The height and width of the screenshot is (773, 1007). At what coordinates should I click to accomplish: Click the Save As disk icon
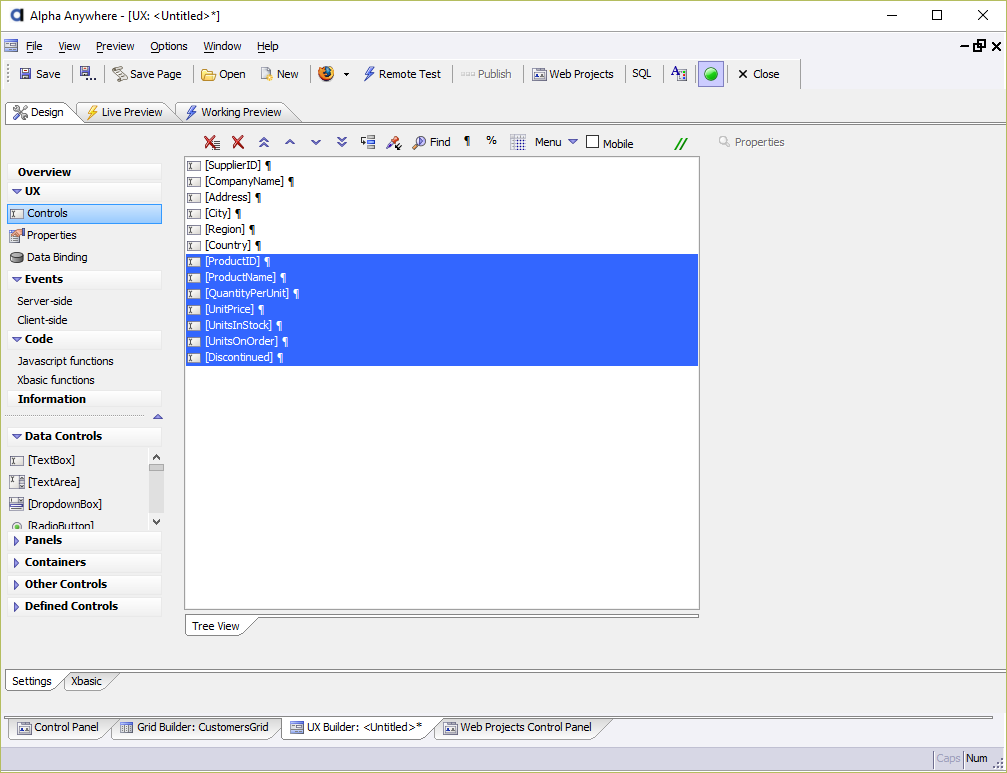pyautogui.click(x=87, y=74)
